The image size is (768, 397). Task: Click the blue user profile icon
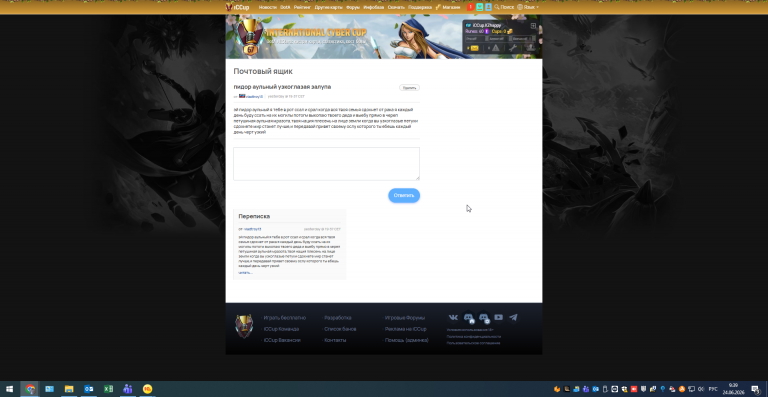pos(488,7)
